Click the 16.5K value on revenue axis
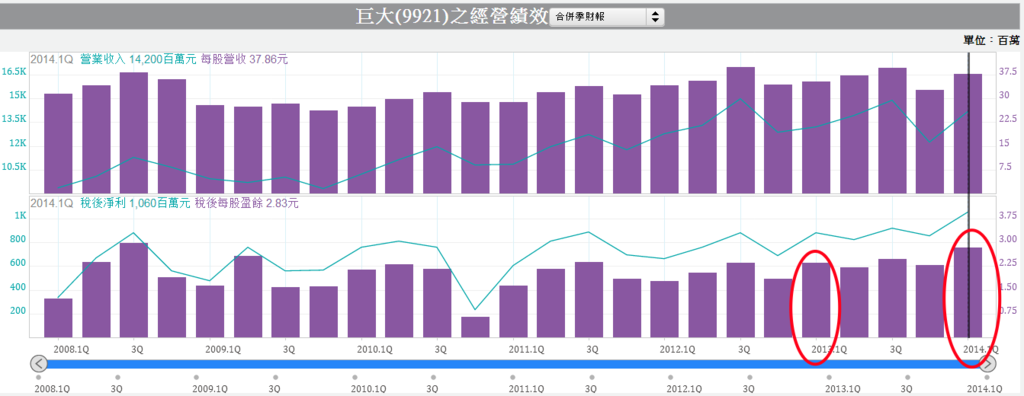 [x=14, y=72]
